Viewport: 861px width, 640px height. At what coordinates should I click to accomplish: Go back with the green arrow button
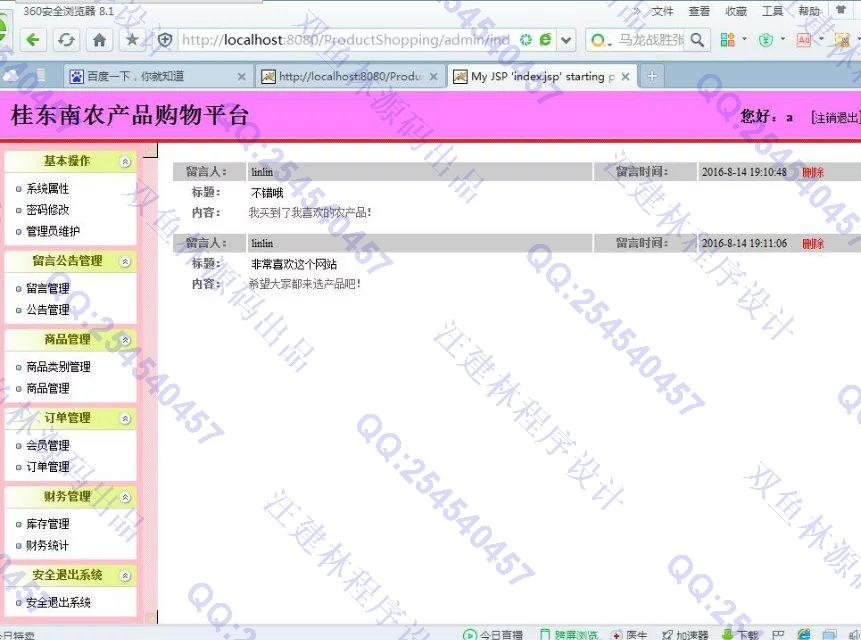[x=33, y=40]
